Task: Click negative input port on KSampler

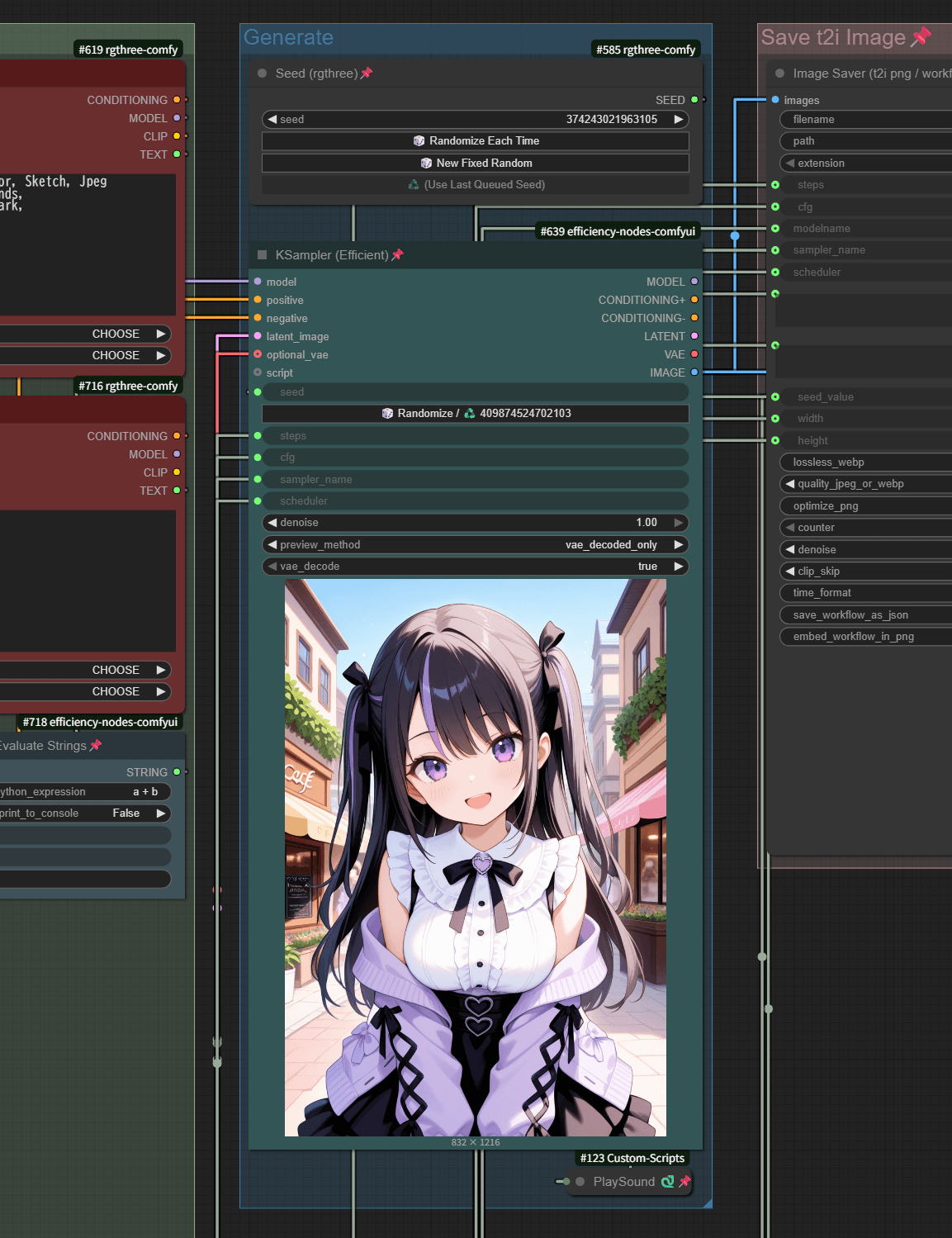Action: [258, 318]
